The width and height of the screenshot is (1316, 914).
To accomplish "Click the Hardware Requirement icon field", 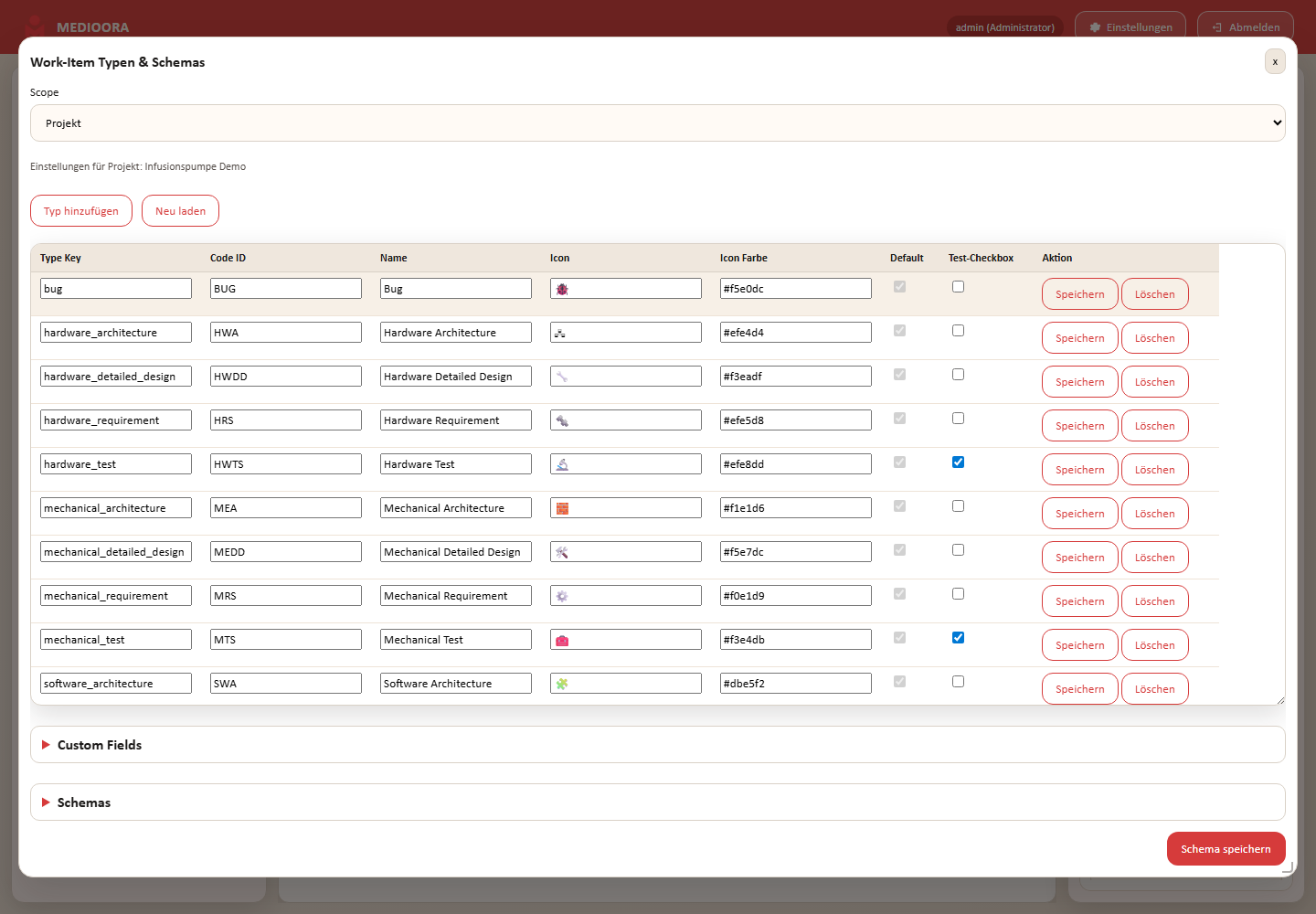I will pyautogui.click(x=625, y=420).
